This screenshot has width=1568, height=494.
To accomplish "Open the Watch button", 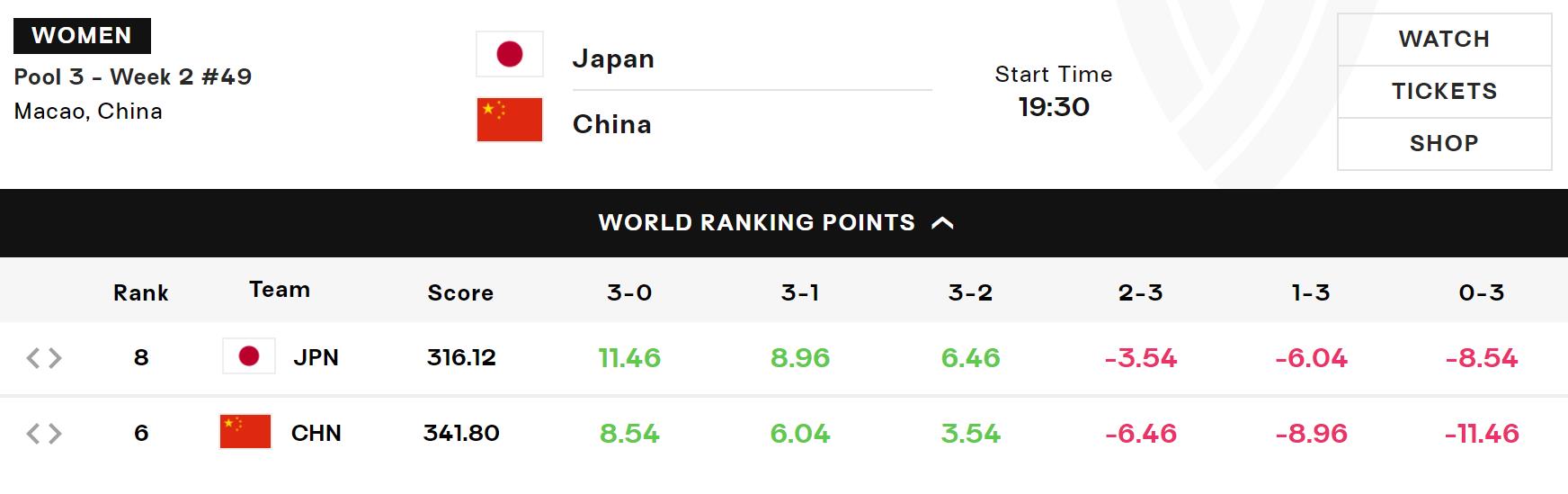I will pyautogui.click(x=1444, y=40).
